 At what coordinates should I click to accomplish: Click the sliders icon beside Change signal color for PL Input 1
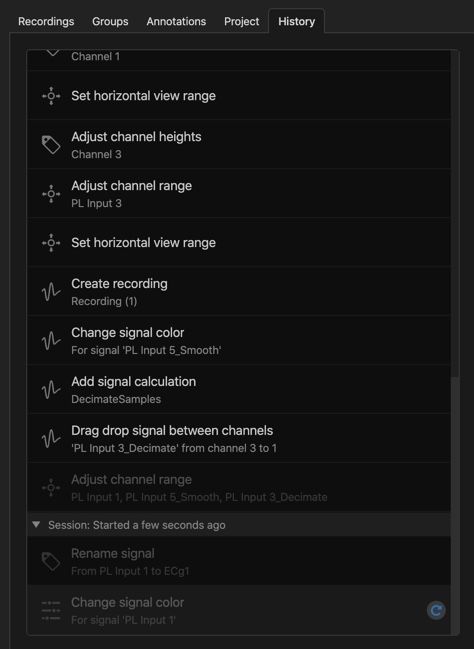(51, 611)
